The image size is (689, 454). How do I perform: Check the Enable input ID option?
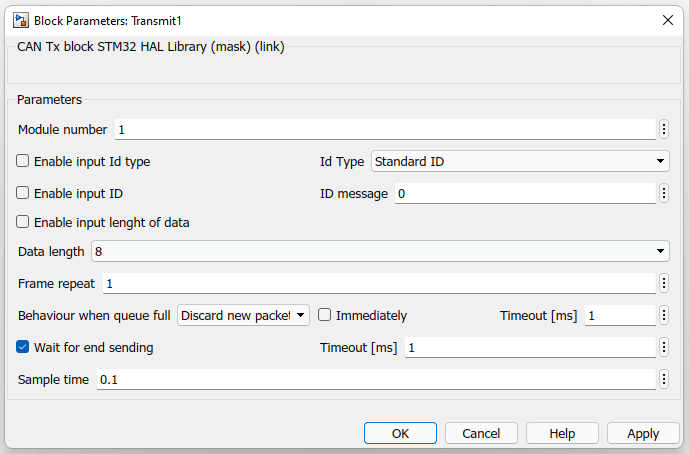point(23,193)
